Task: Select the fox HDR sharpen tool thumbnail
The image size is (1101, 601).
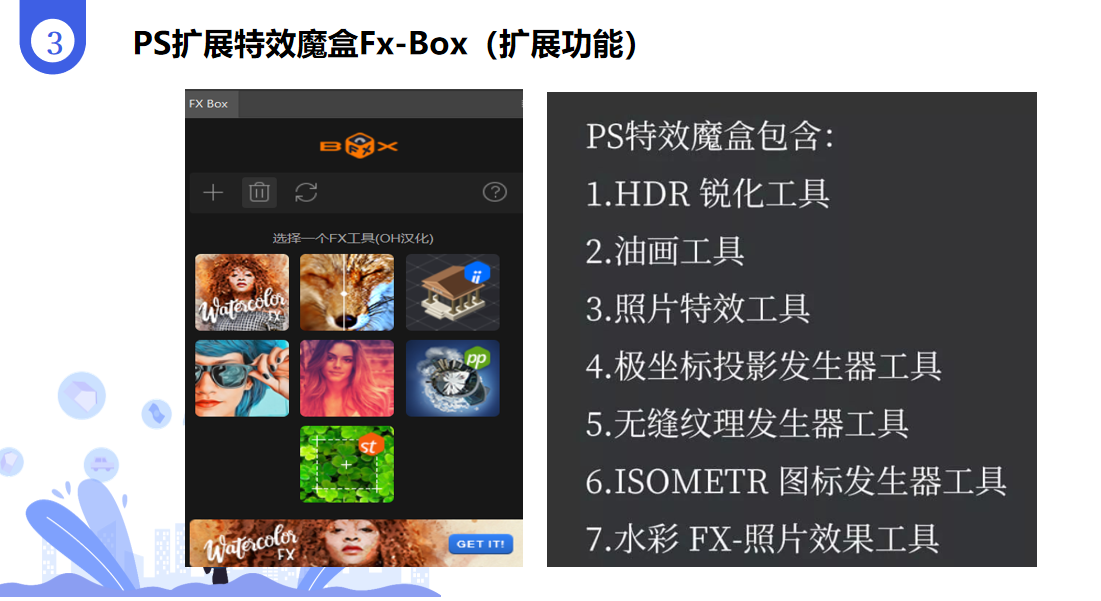Action: [x=347, y=292]
